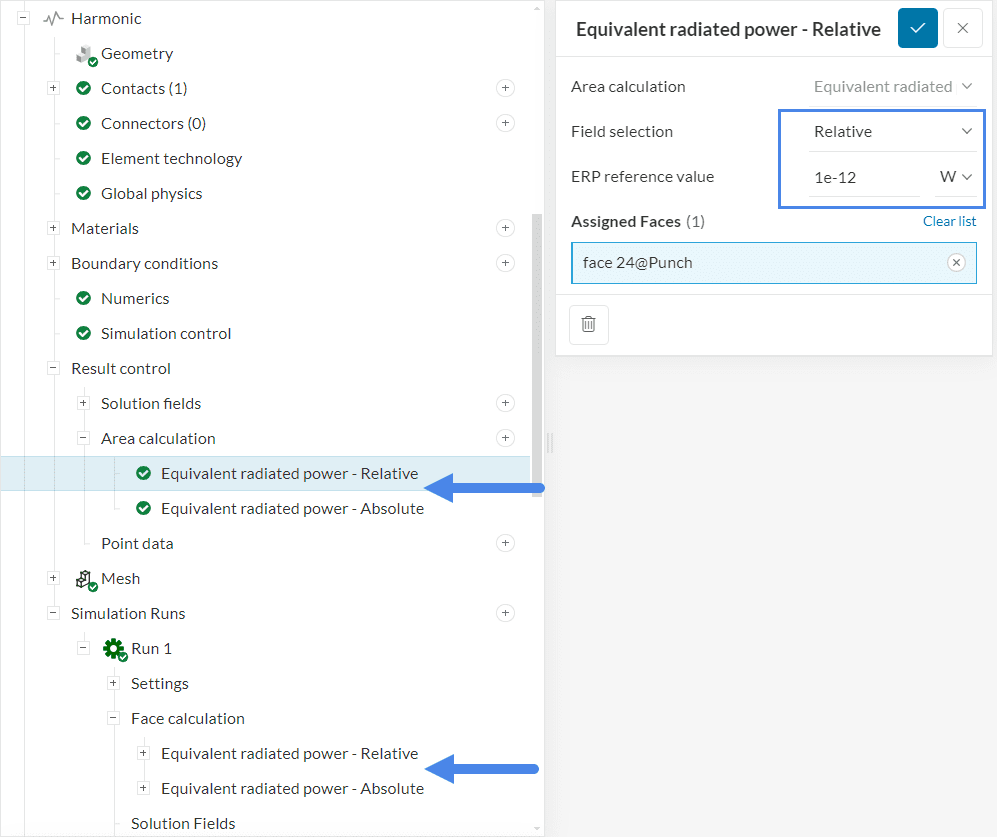Open the Simulation control item

pyautogui.click(x=165, y=333)
